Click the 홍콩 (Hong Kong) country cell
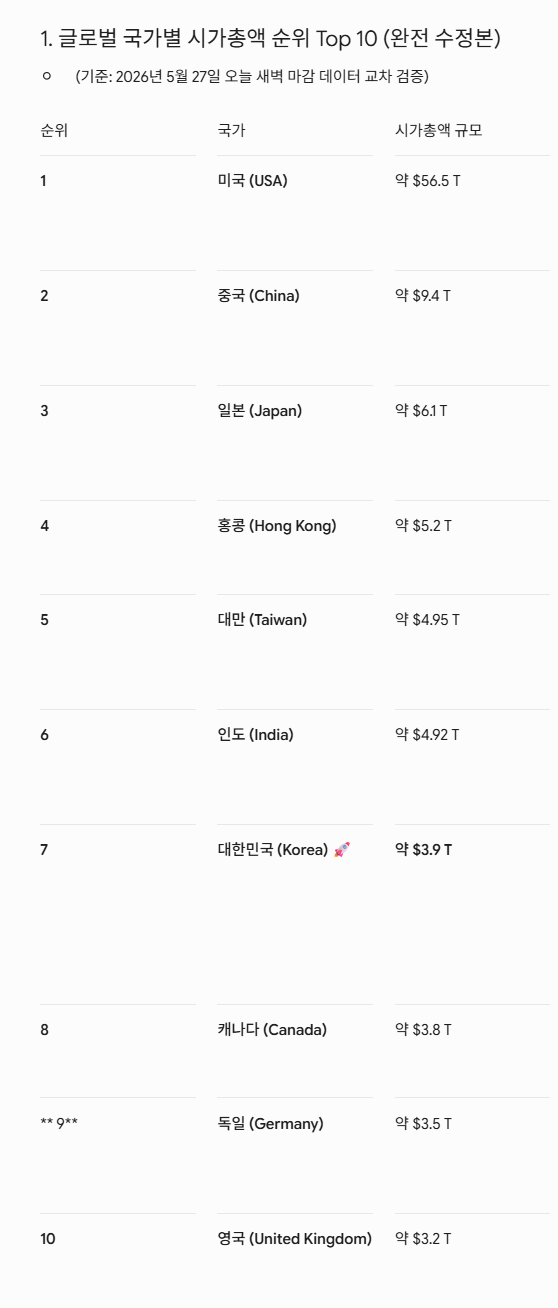The image size is (558, 1308). click(277, 526)
